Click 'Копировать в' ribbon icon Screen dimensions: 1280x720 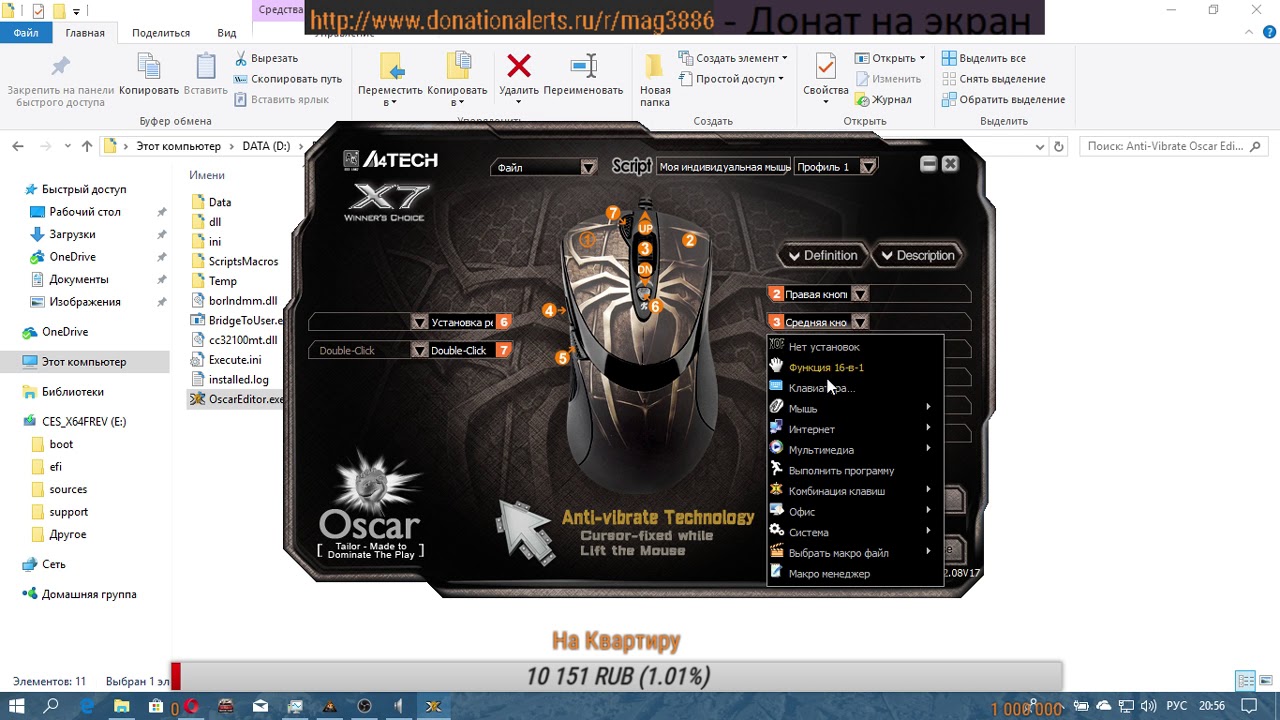tap(457, 66)
